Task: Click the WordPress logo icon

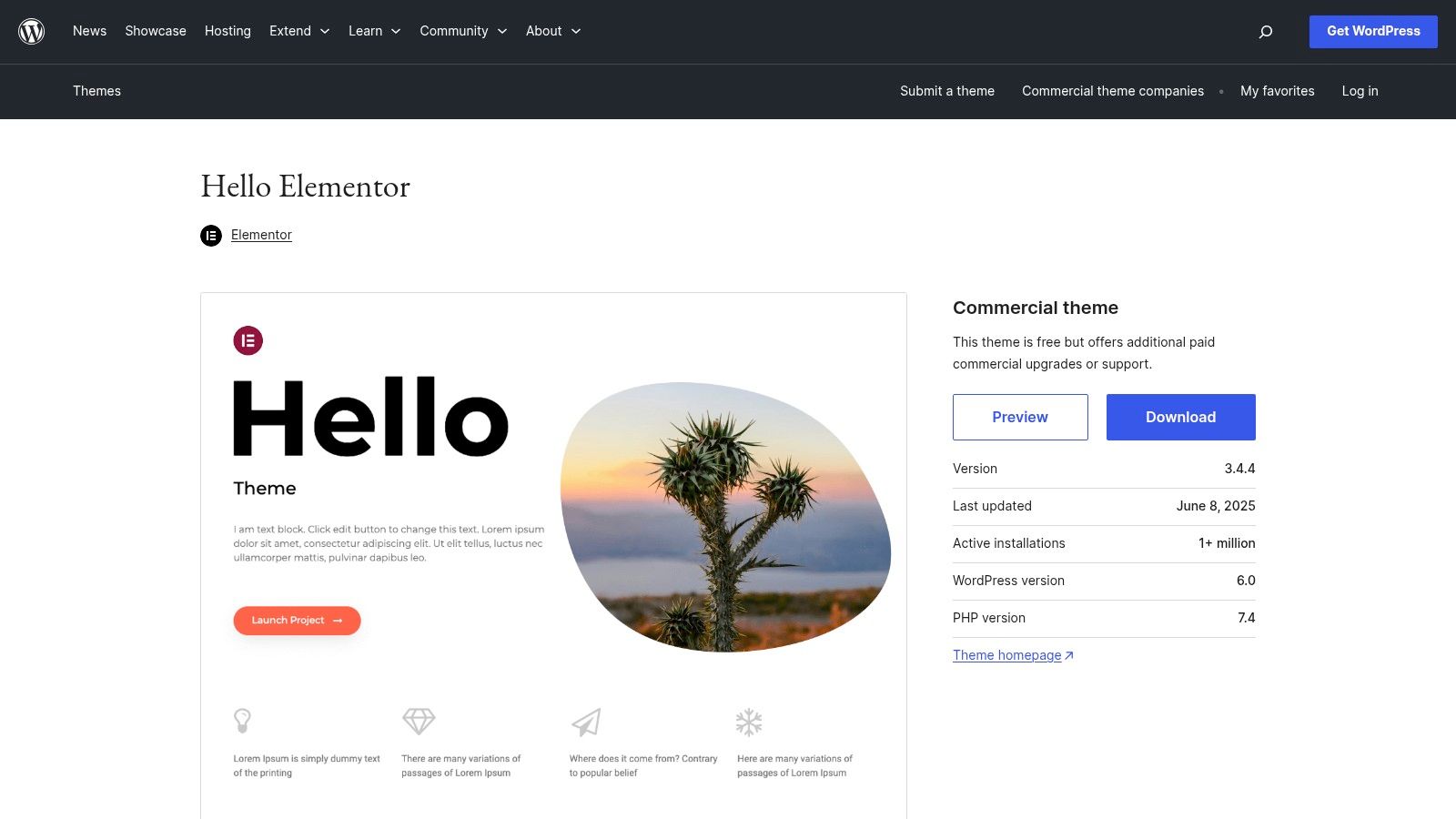Action: coord(32,32)
